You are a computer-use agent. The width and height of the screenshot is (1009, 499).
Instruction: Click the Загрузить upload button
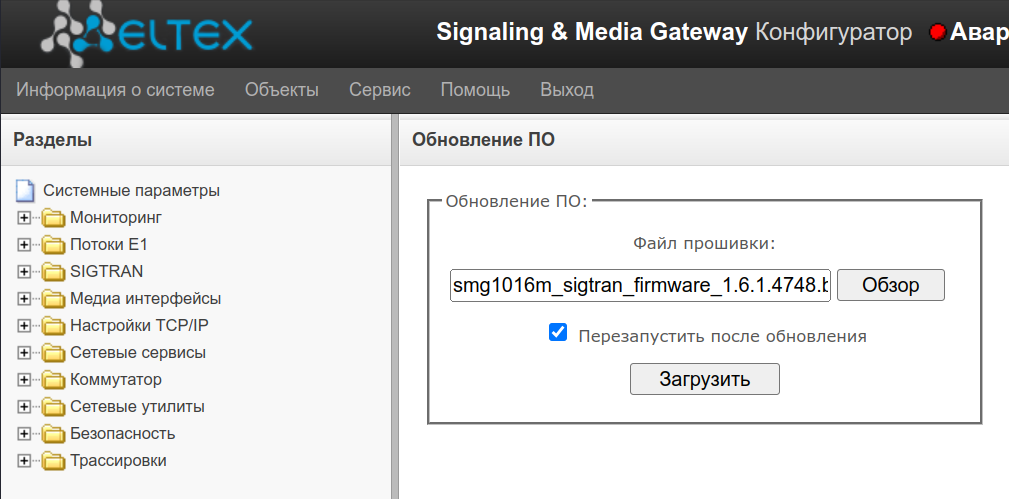point(704,379)
